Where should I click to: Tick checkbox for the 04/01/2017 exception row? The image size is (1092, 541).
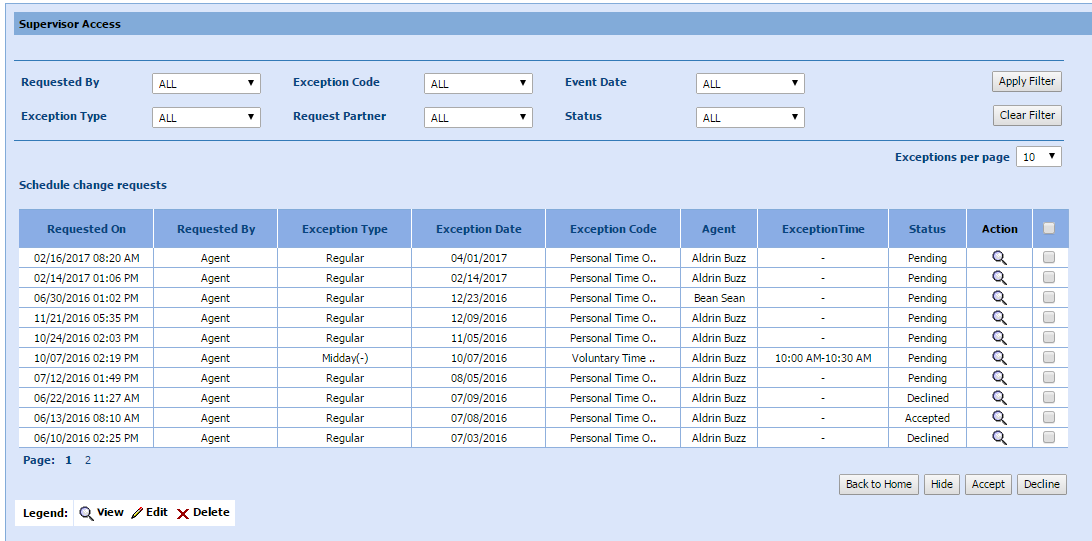click(x=1049, y=258)
